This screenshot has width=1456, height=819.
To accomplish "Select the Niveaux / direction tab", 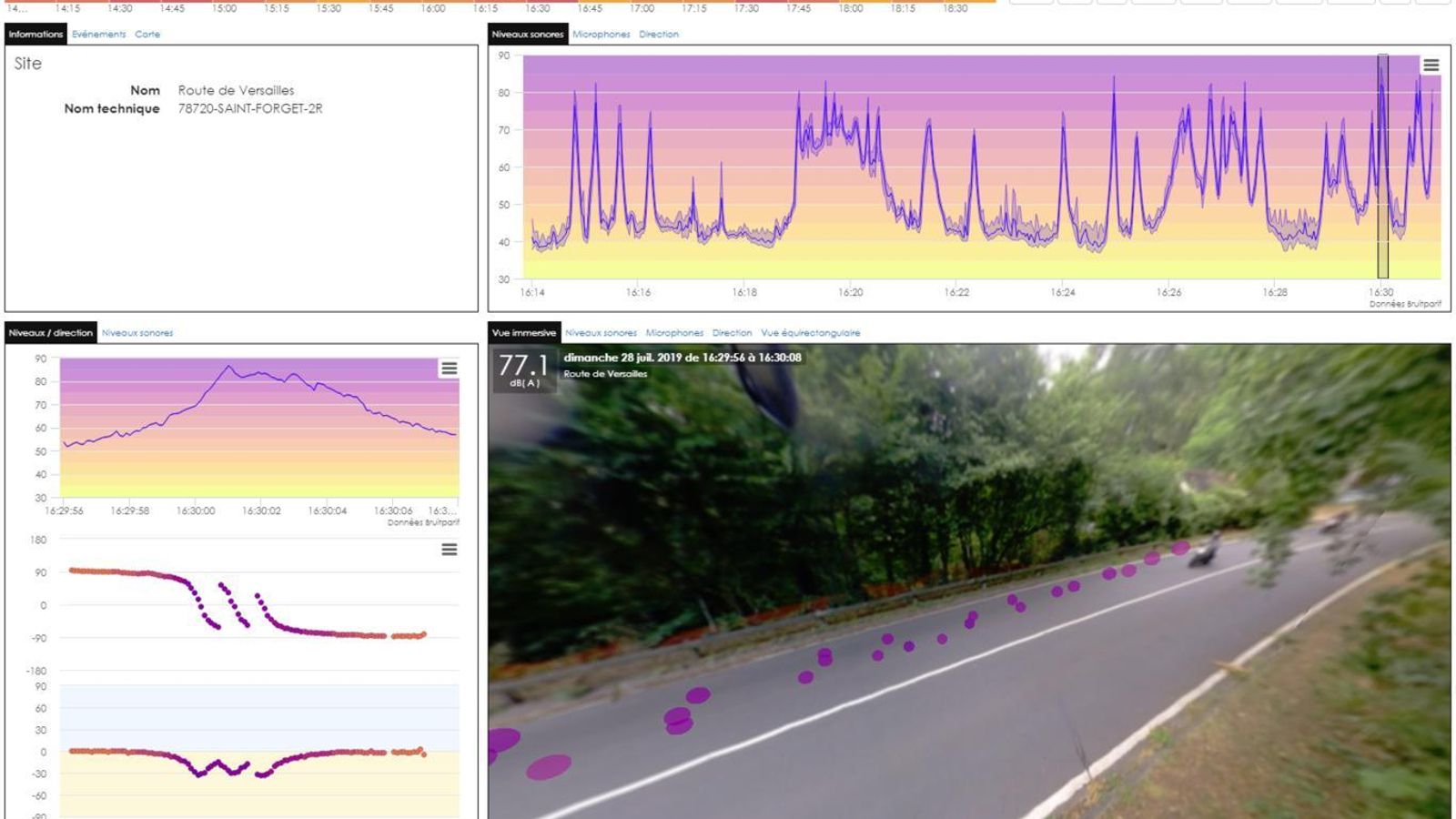I will click(x=51, y=333).
